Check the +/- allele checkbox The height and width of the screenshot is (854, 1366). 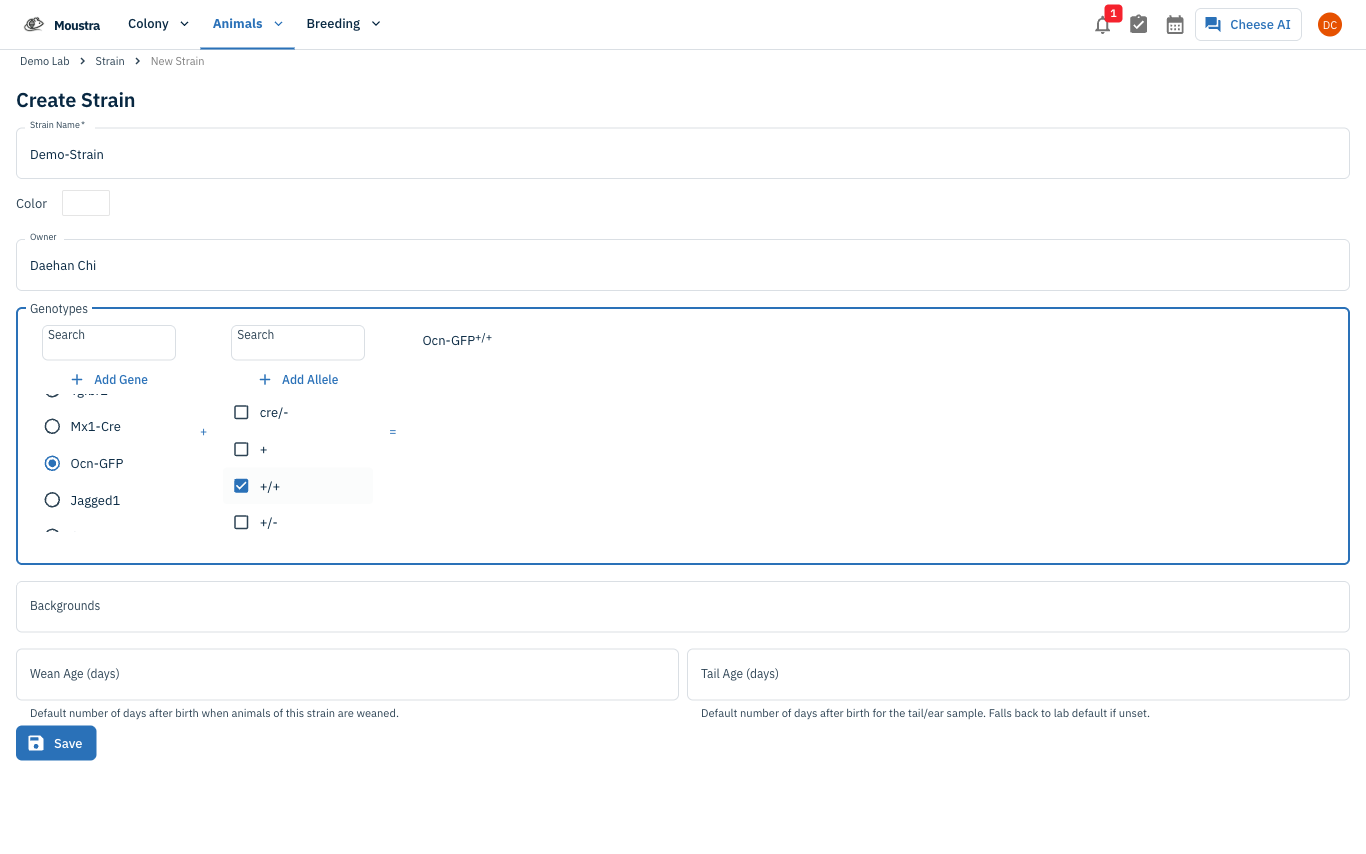[241, 522]
